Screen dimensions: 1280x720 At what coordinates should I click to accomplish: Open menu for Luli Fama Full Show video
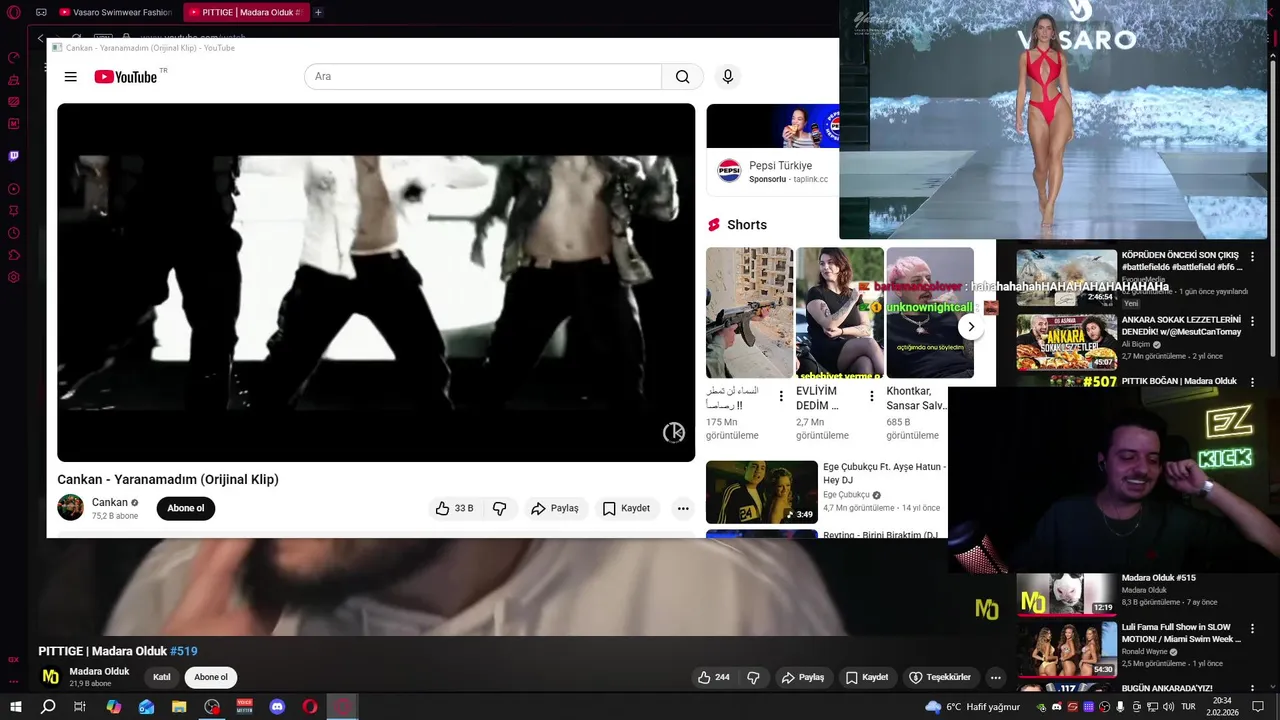[1252, 629]
